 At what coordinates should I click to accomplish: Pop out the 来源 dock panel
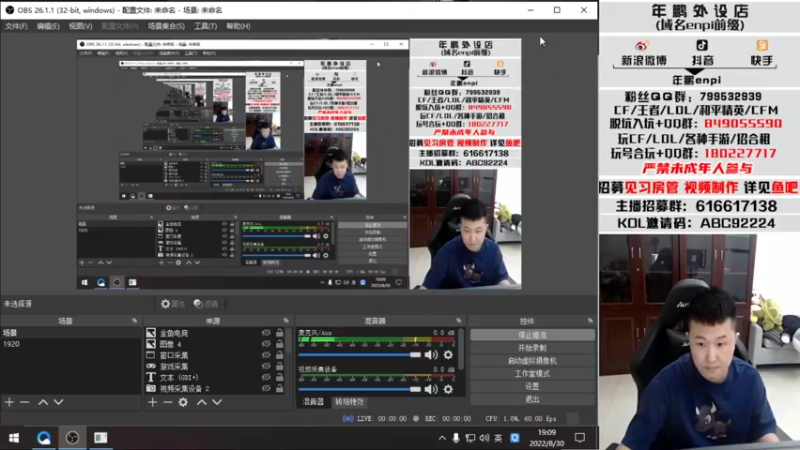pyautogui.click(x=286, y=320)
